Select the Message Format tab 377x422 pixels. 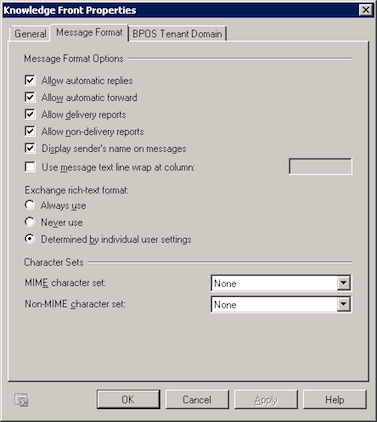89,32
